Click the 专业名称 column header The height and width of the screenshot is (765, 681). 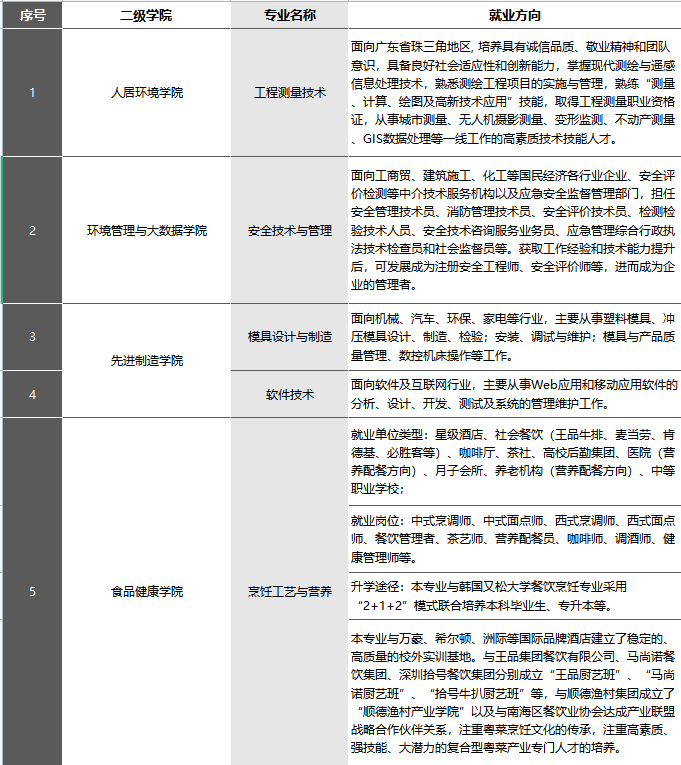click(290, 15)
